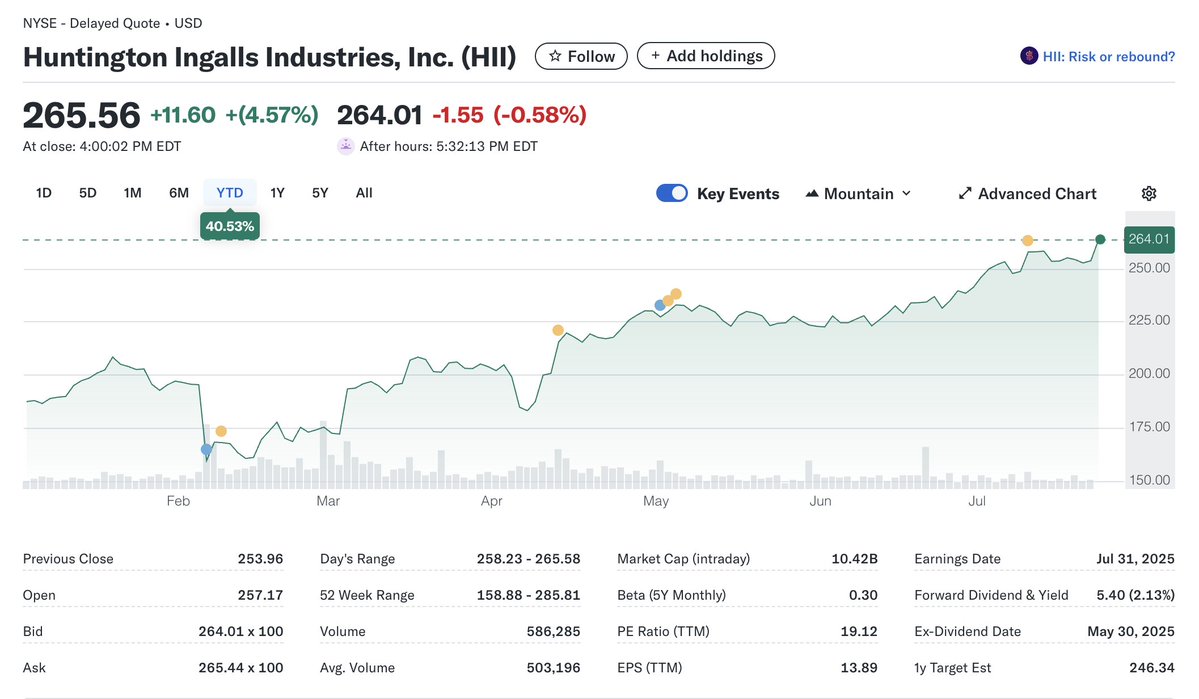Click the yellow event marker in mid-April
Screen dimensions: 1199x699
coord(558,330)
